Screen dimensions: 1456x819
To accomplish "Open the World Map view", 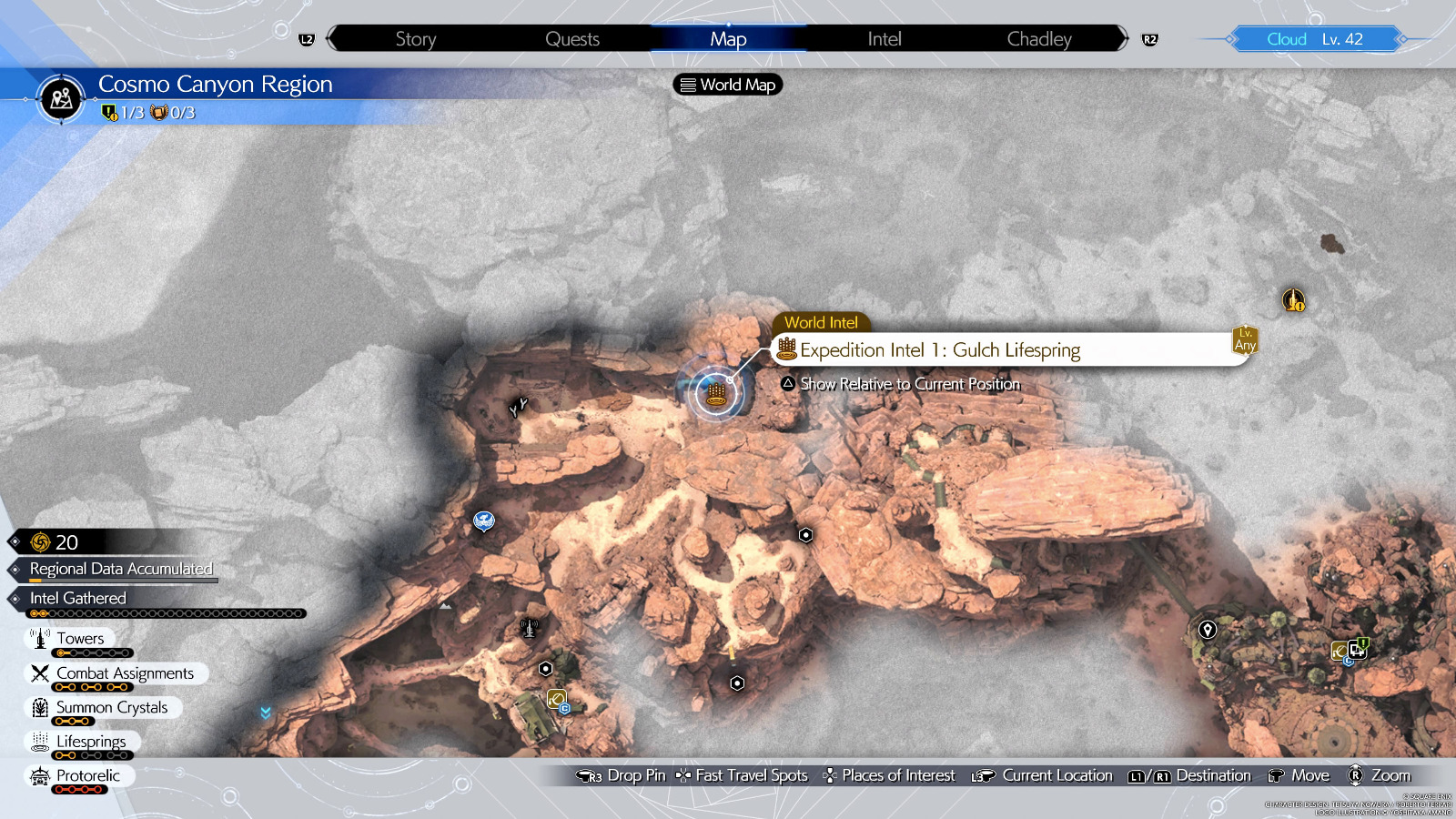I will [x=726, y=85].
